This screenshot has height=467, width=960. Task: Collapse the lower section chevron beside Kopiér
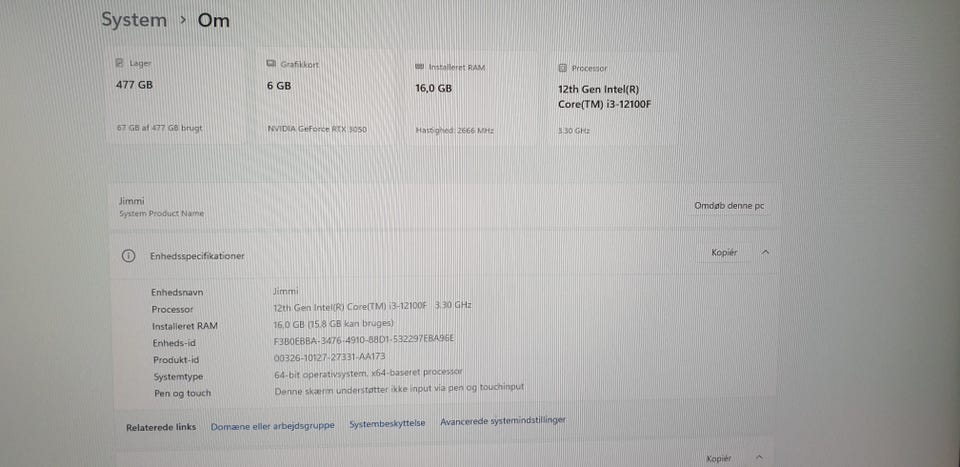[x=759, y=457]
